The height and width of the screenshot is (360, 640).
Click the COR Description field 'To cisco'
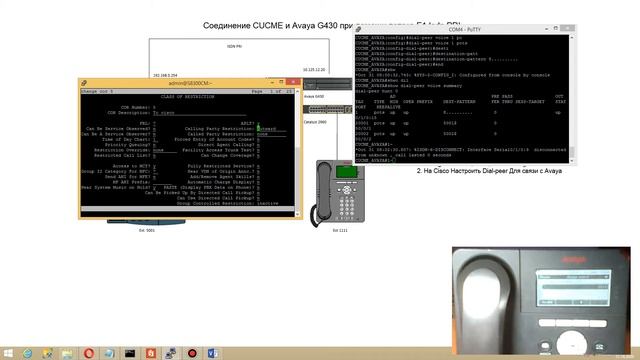pyautogui.click(x=199, y=113)
